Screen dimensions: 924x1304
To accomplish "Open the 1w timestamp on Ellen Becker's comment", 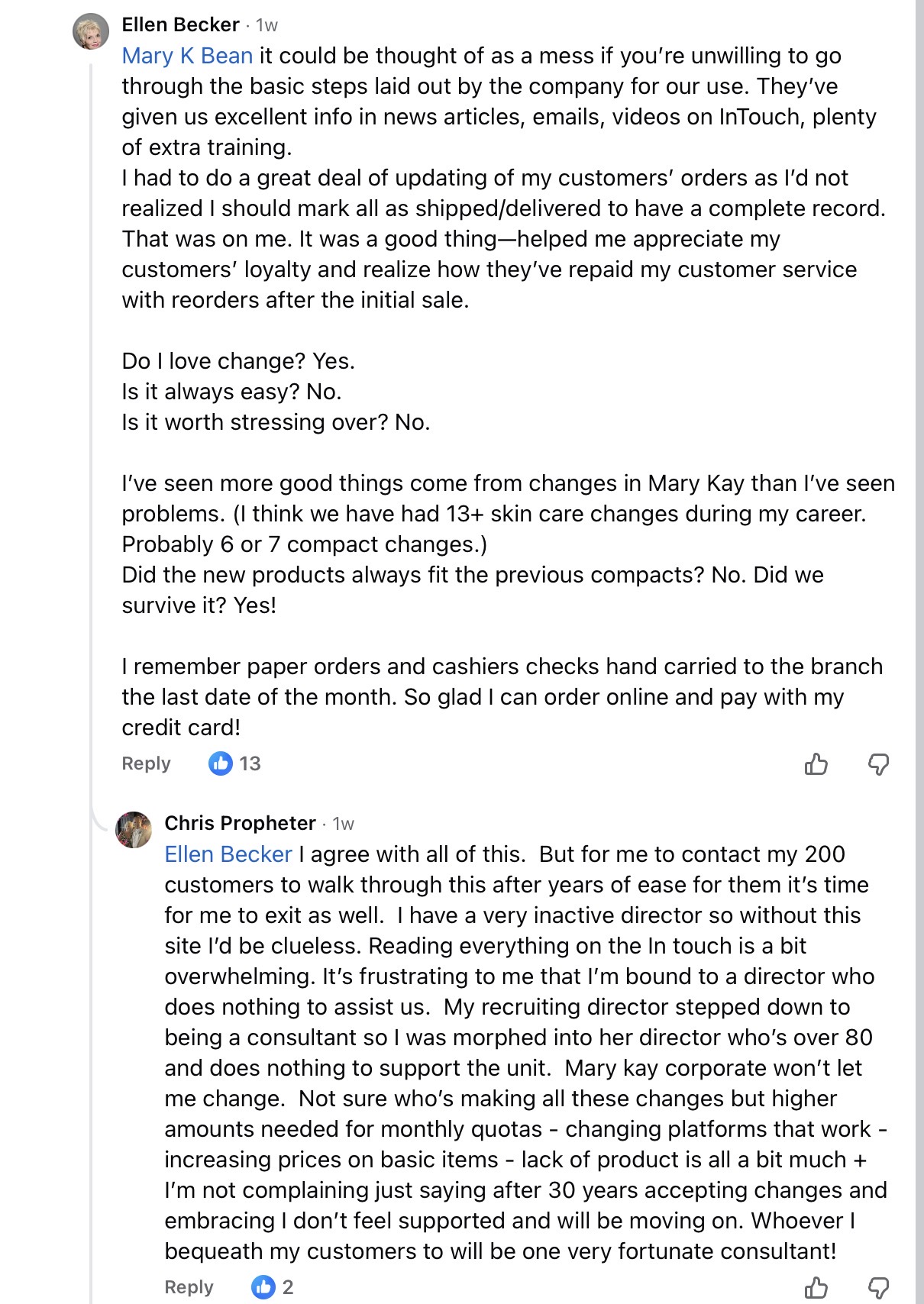I will click(x=267, y=26).
